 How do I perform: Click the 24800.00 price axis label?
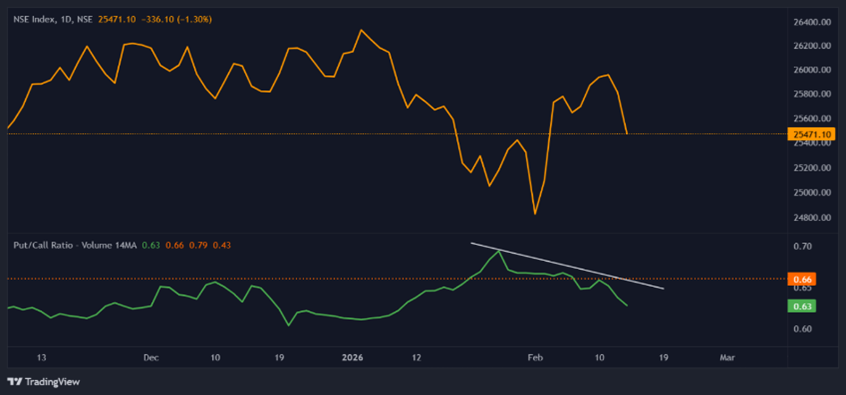tap(812, 218)
